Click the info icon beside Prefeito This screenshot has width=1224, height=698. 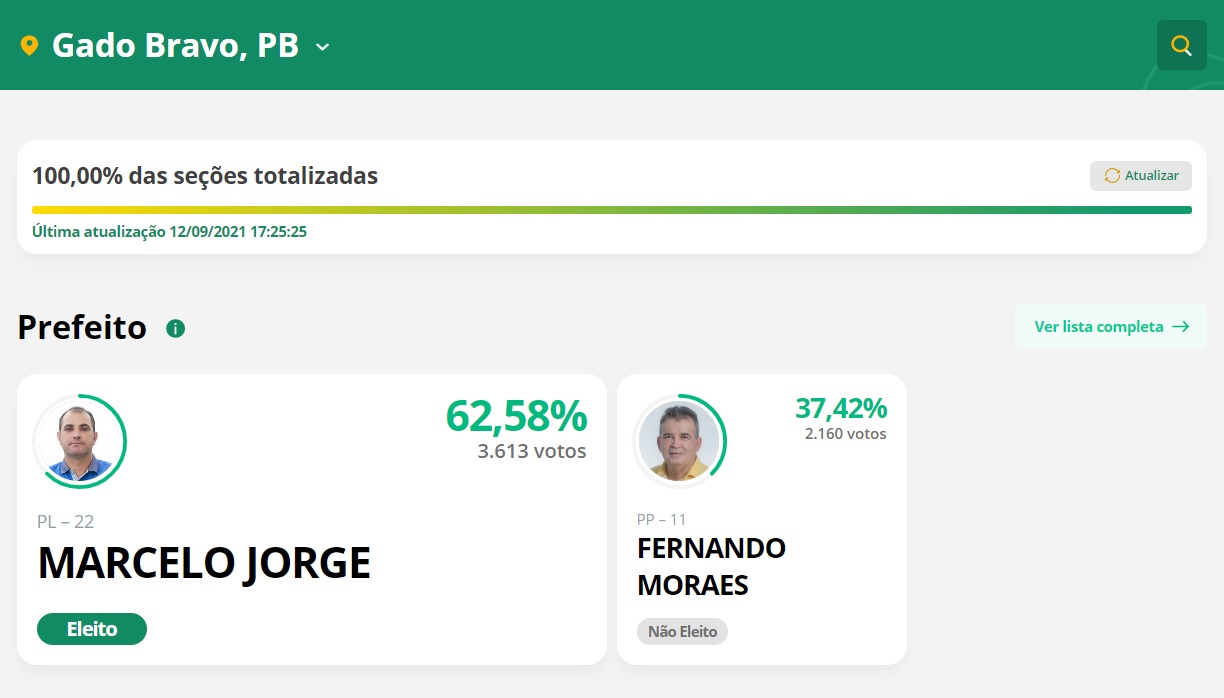(176, 328)
